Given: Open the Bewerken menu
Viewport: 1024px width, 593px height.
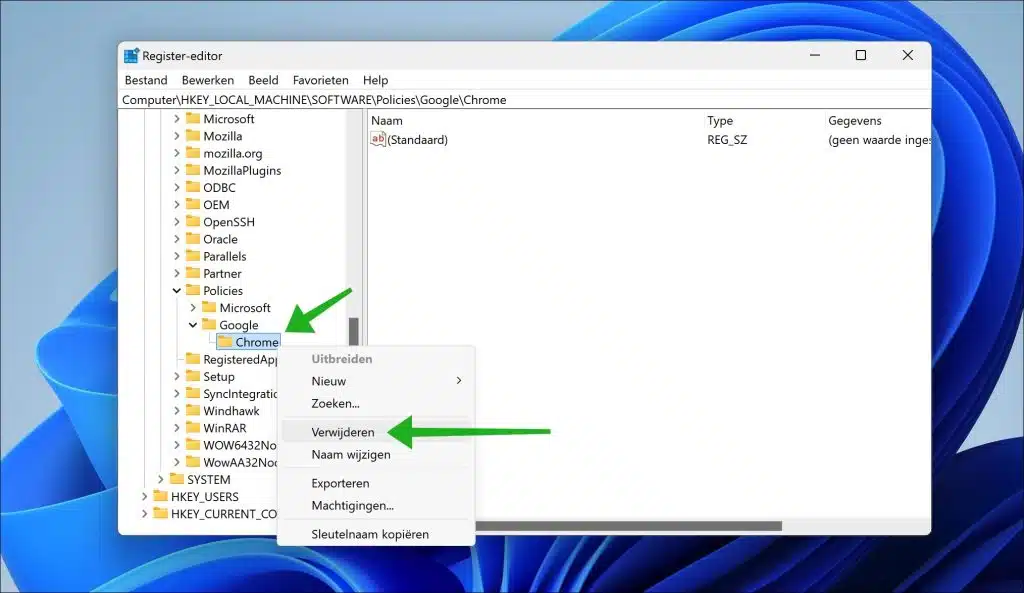Looking at the screenshot, I should point(208,80).
